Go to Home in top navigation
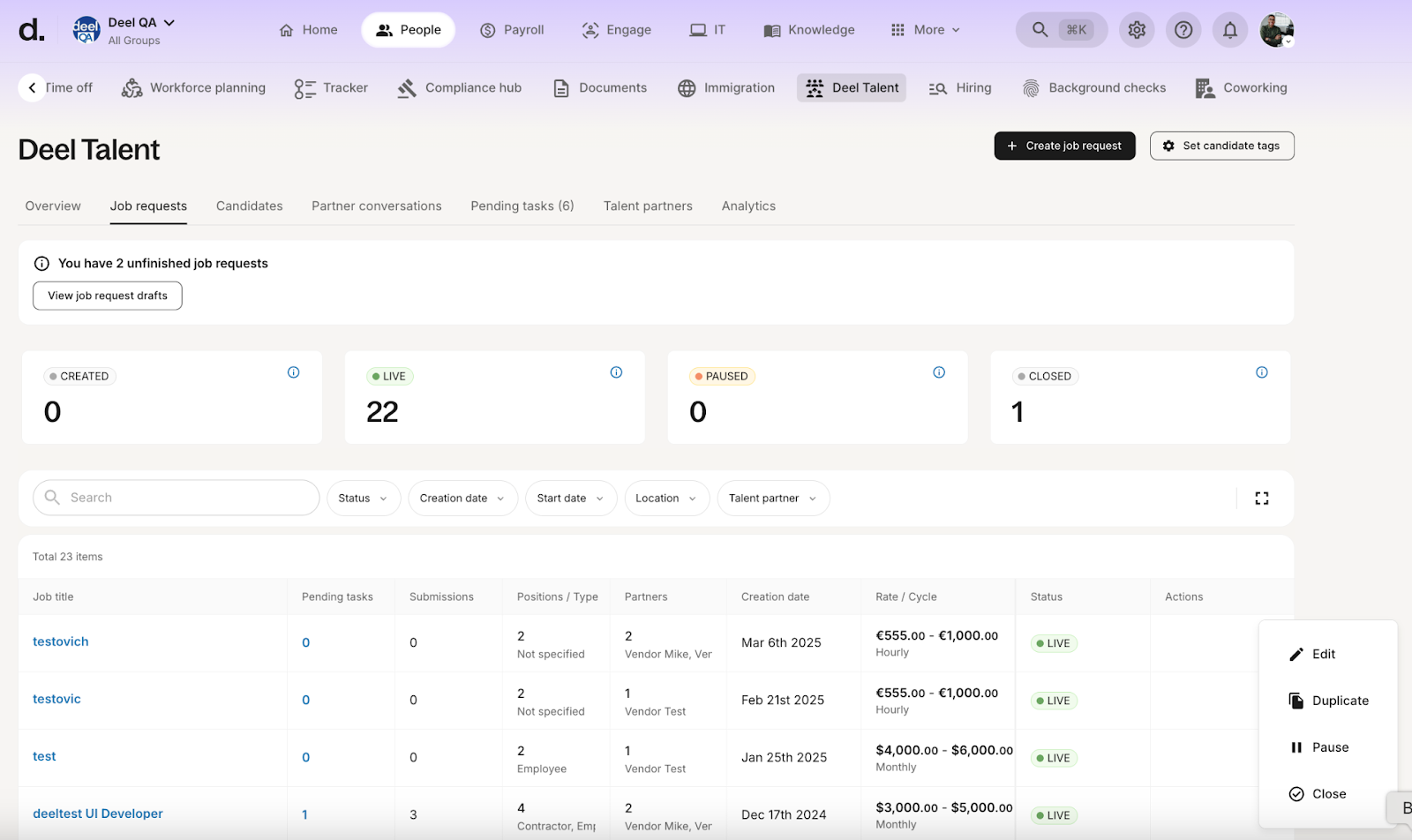 click(308, 30)
